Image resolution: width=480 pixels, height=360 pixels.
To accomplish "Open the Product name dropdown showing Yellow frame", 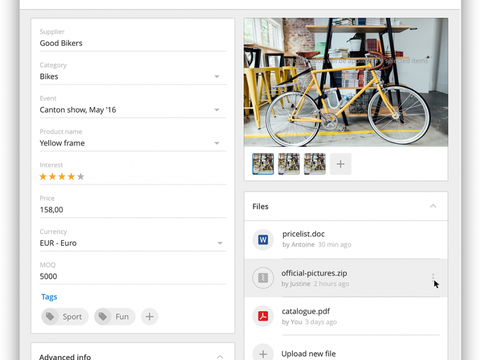I will 133,143.
